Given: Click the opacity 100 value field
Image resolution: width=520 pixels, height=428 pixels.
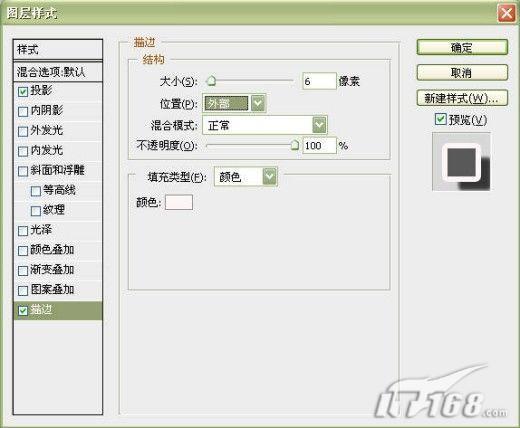Looking at the screenshot, I should (319, 146).
